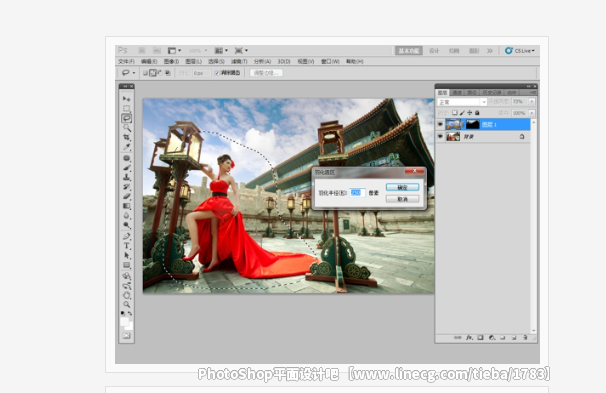Select the Lasso tool in the toolbox
Screen dimensions: 606x393
tap(126, 118)
